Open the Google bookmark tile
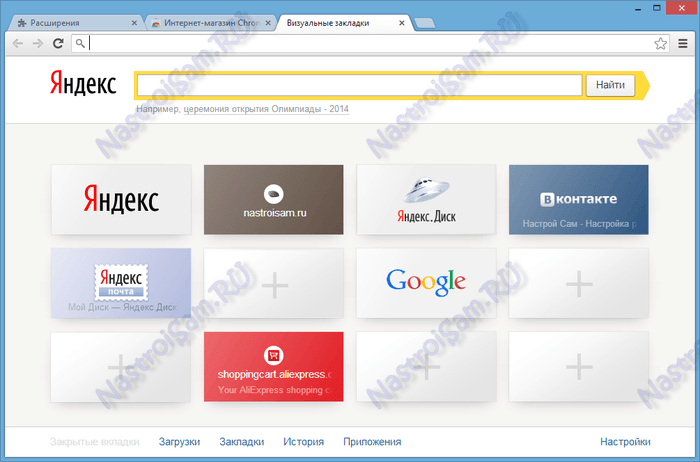 click(x=426, y=283)
